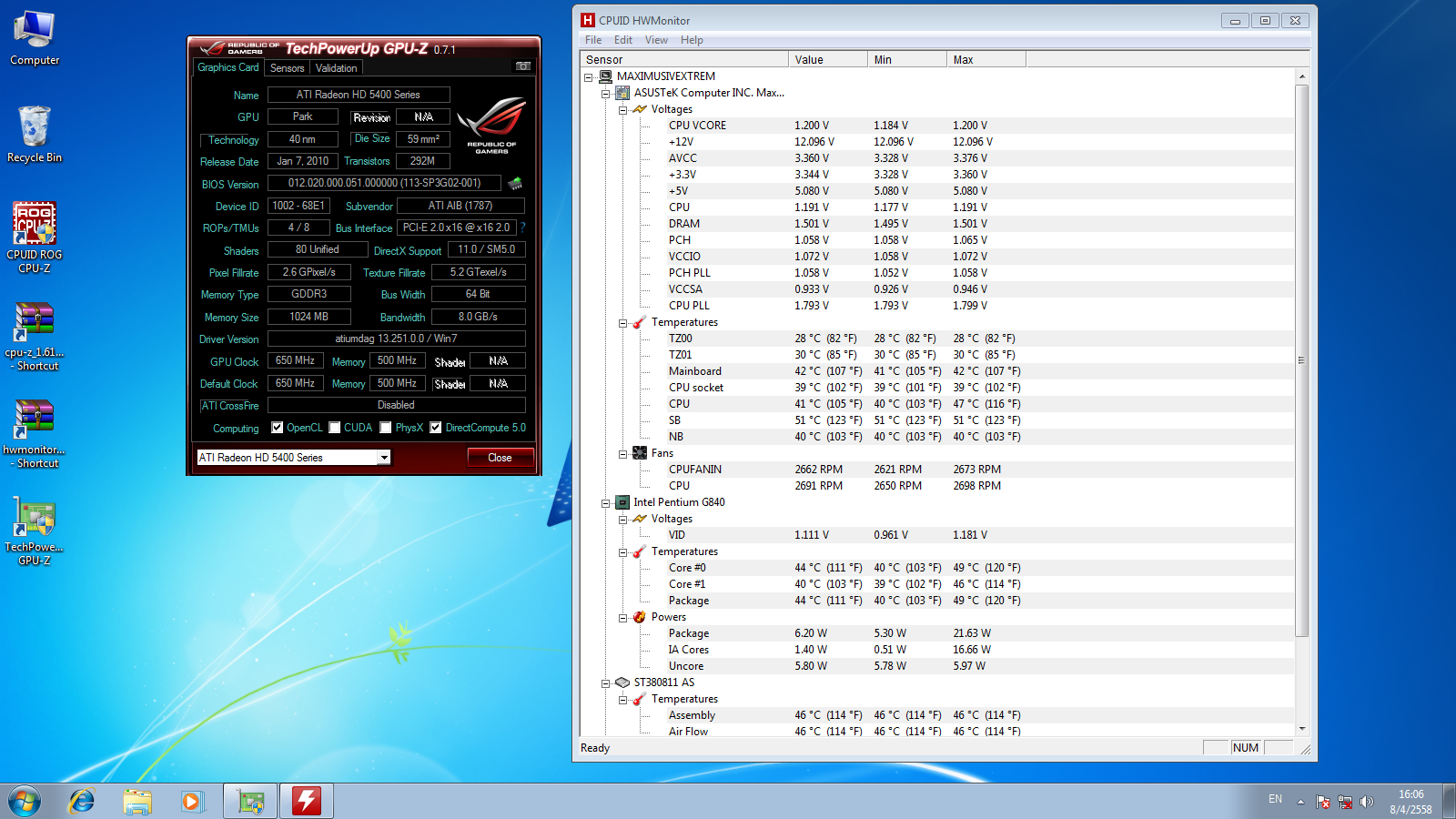Viewport: 1456px width, 819px height.
Task: Click the Bus Interface question mark link
Action: [x=522, y=227]
